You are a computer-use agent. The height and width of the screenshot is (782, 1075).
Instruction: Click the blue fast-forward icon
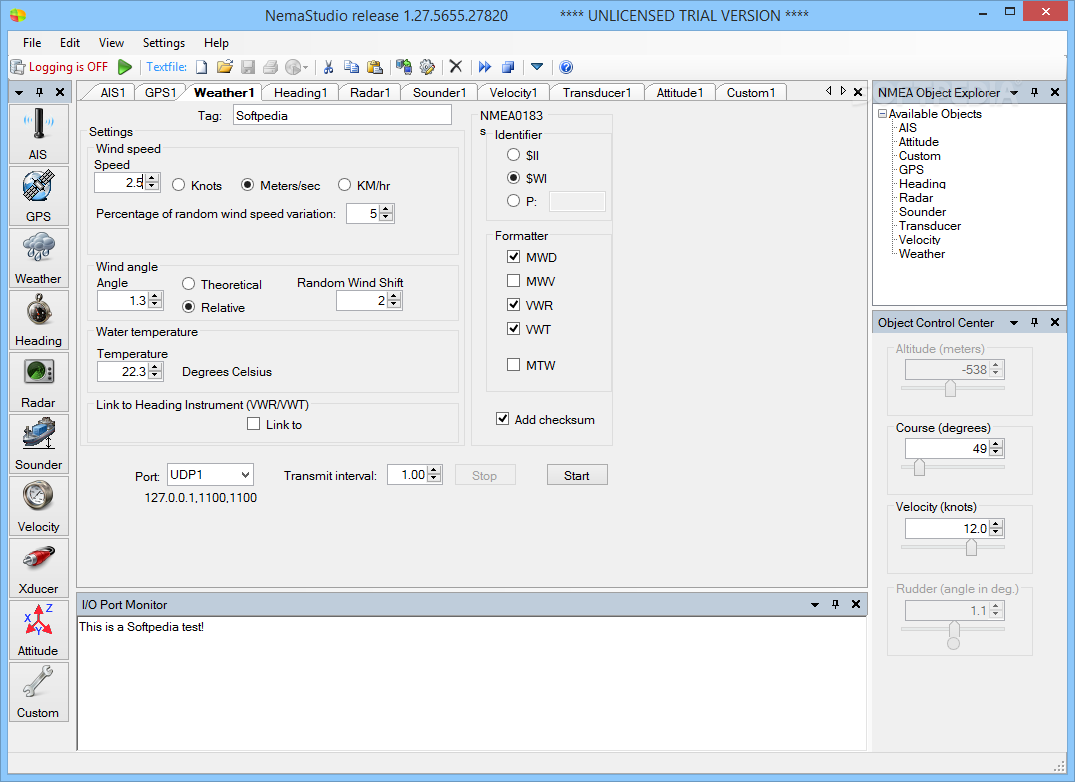pyautogui.click(x=485, y=67)
